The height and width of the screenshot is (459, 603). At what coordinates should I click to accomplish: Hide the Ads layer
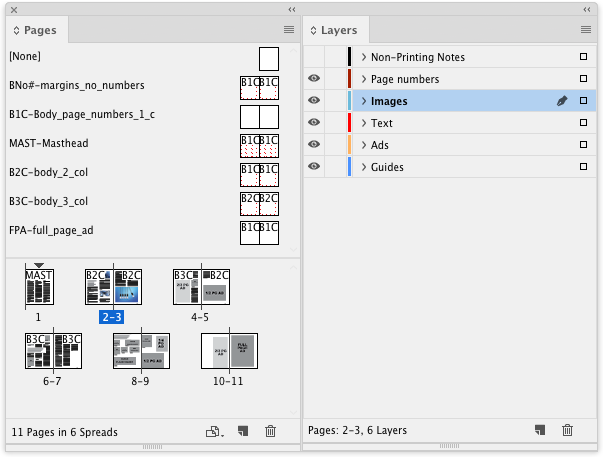coord(314,144)
